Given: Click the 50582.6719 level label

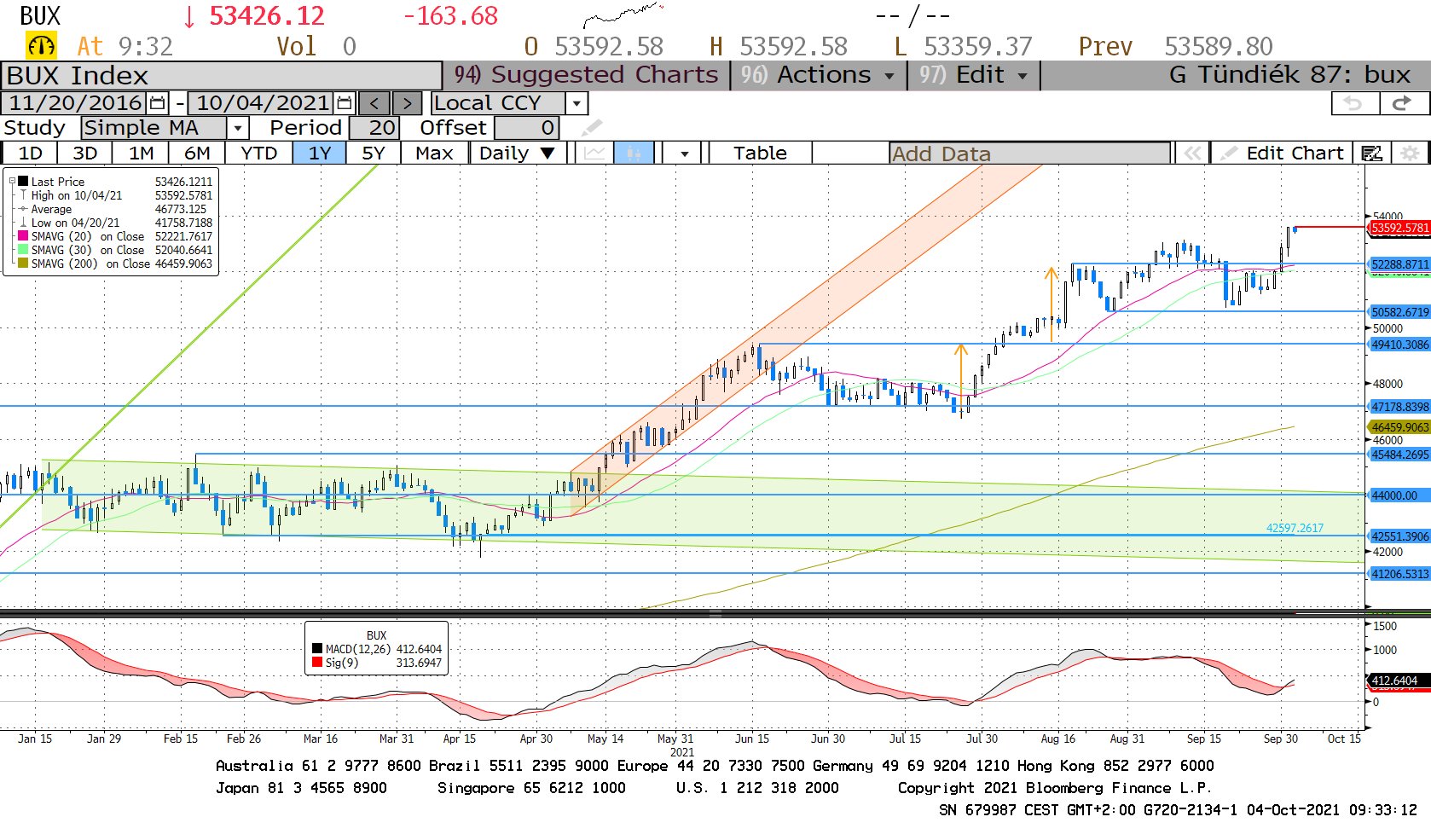Looking at the screenshot, I should coord(1399,312).
